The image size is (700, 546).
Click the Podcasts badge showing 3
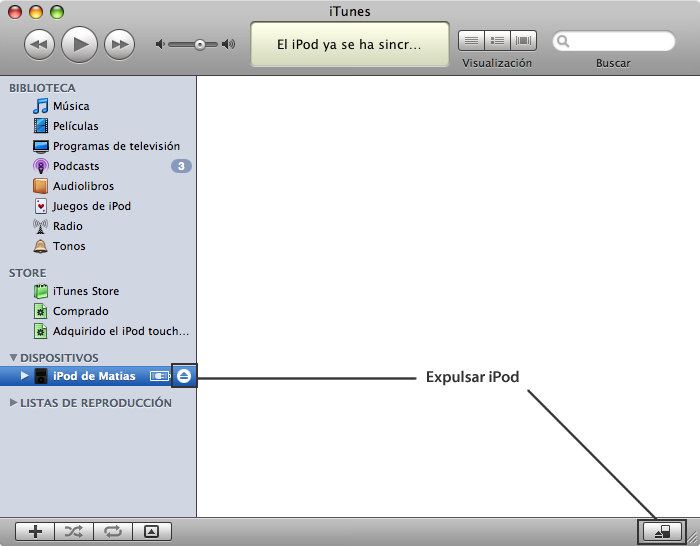181,166
